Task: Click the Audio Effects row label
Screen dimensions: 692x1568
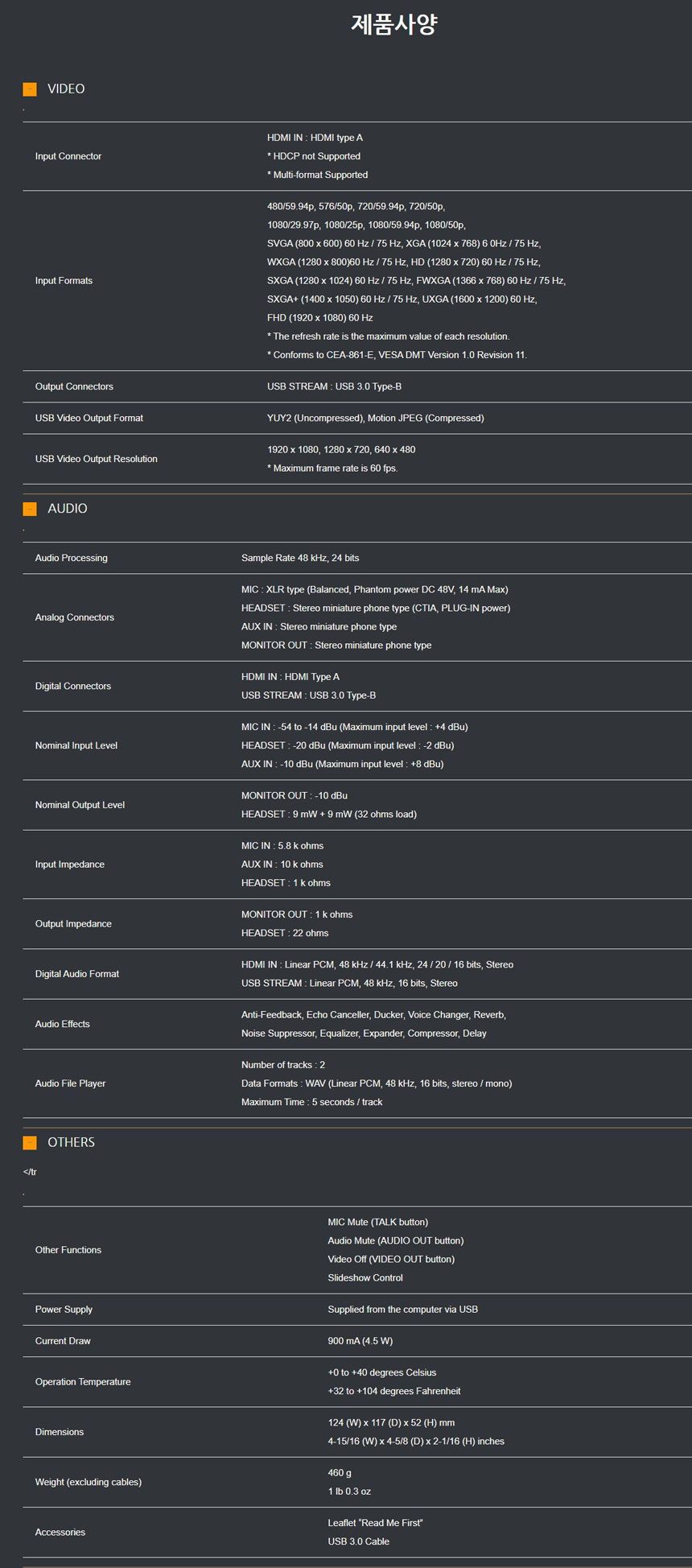Action: coord(63,1024)
